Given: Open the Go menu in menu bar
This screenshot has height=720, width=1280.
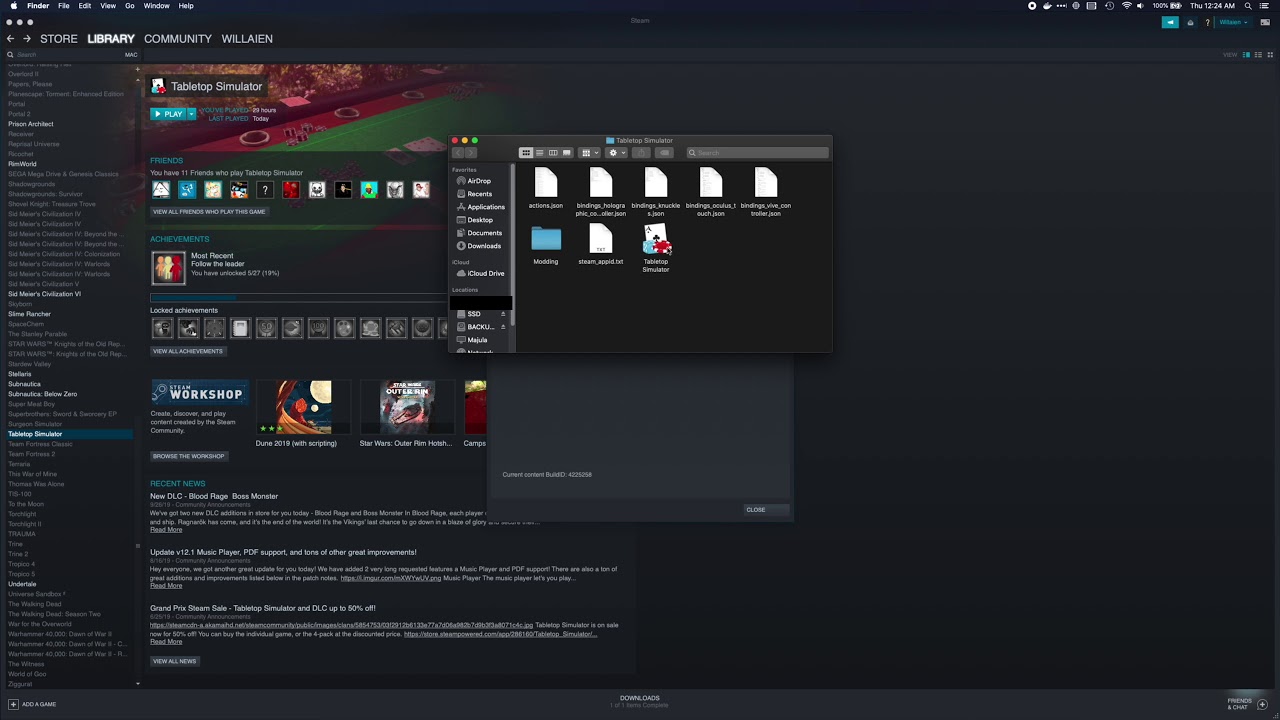Looking at the screenshot, I should 129,6.
